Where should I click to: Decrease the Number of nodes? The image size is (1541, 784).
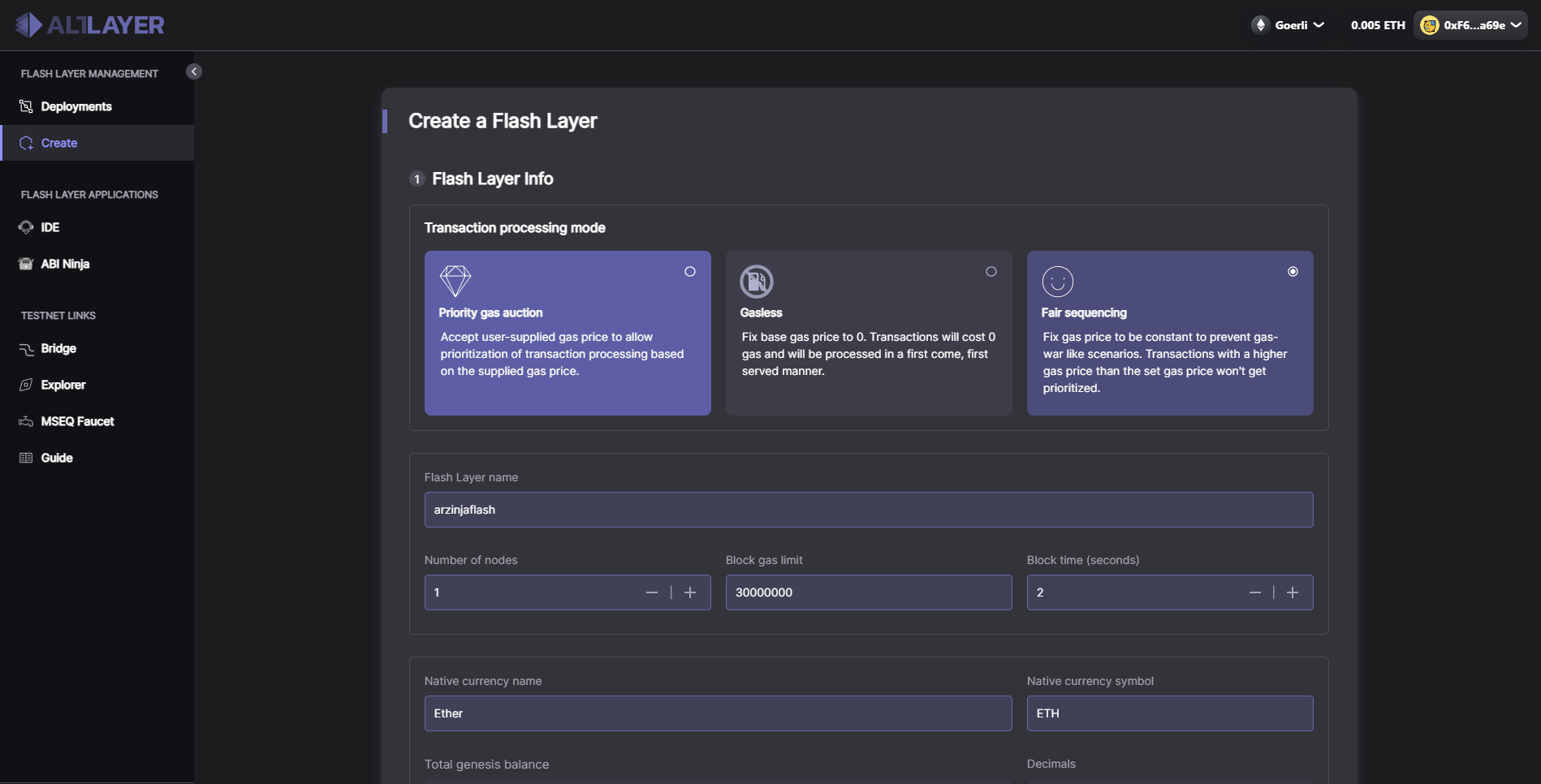pos(652,592)
